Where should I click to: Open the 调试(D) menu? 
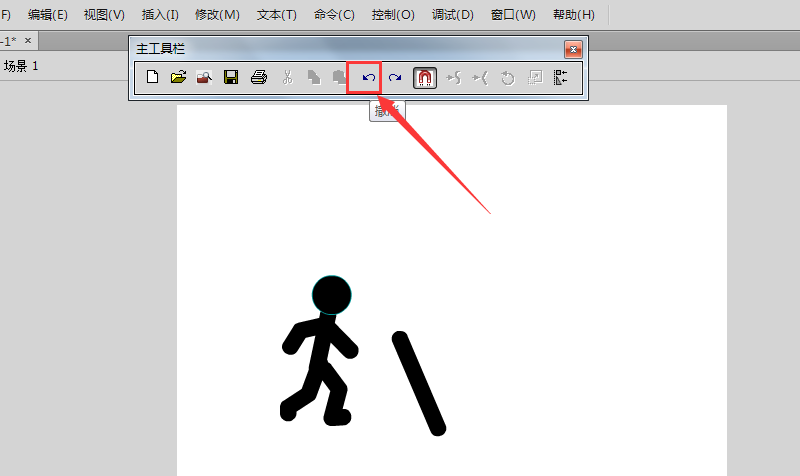(x=453, y=15)
